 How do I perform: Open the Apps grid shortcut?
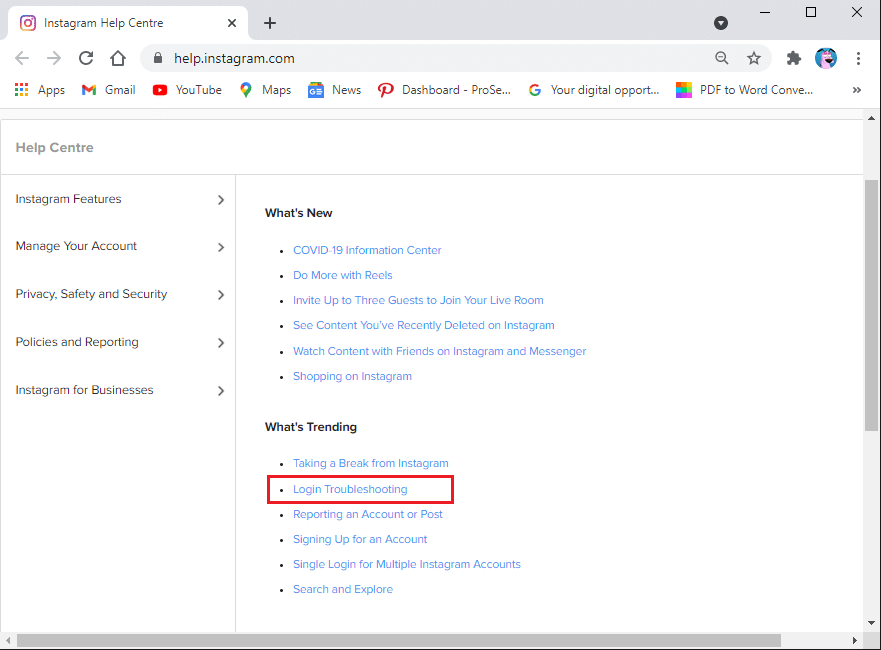40,90
